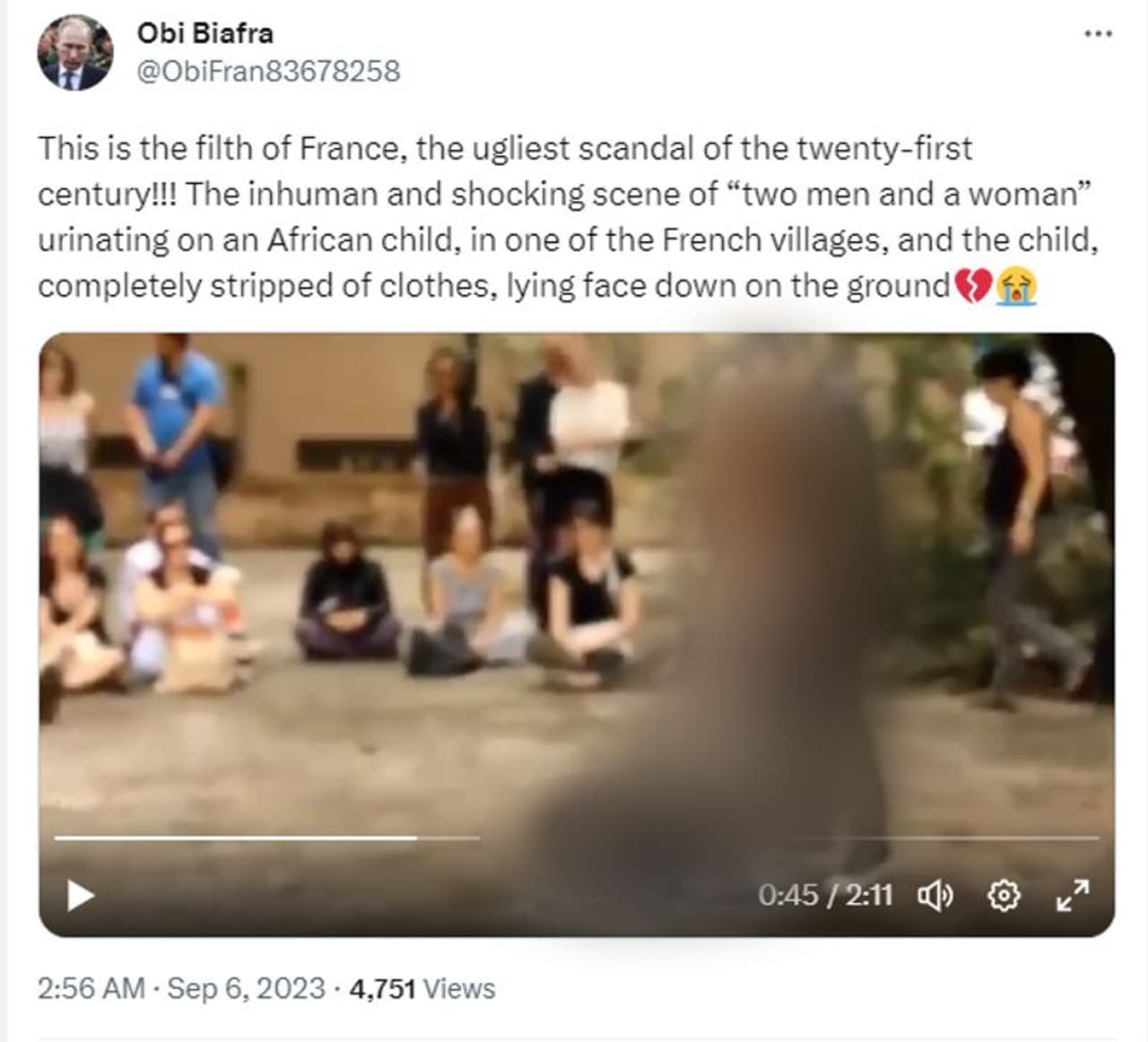The height and width of the screenshot is (1042, 1148).
Task: Seek at the current 0:45 playback point
Action: [x=415, y=838]
